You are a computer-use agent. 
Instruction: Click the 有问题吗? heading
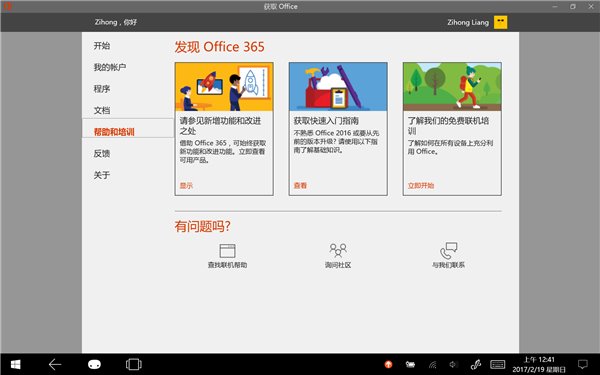[x=203, y=226]
